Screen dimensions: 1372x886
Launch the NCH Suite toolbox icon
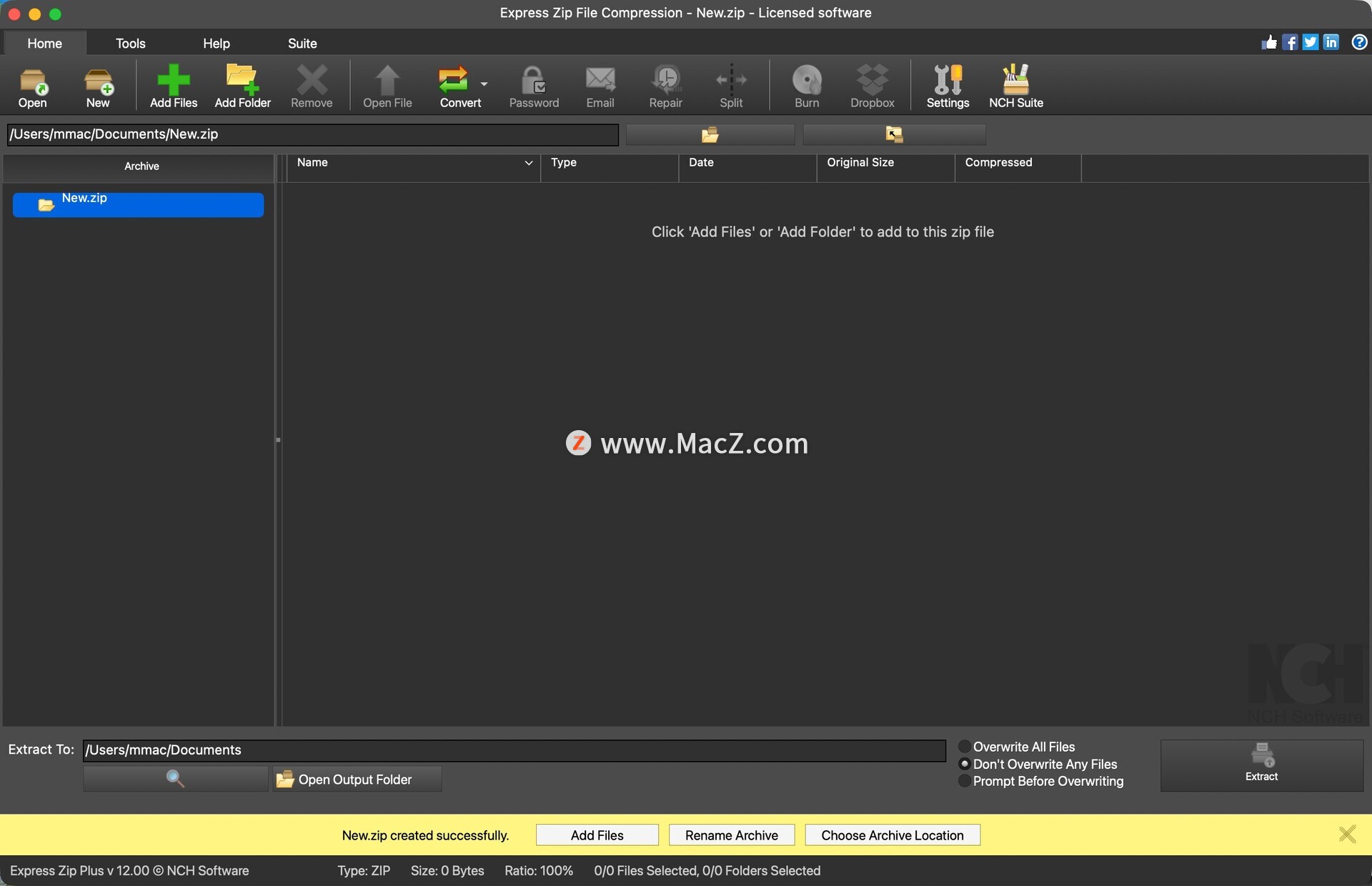[x=1015, y=79]
